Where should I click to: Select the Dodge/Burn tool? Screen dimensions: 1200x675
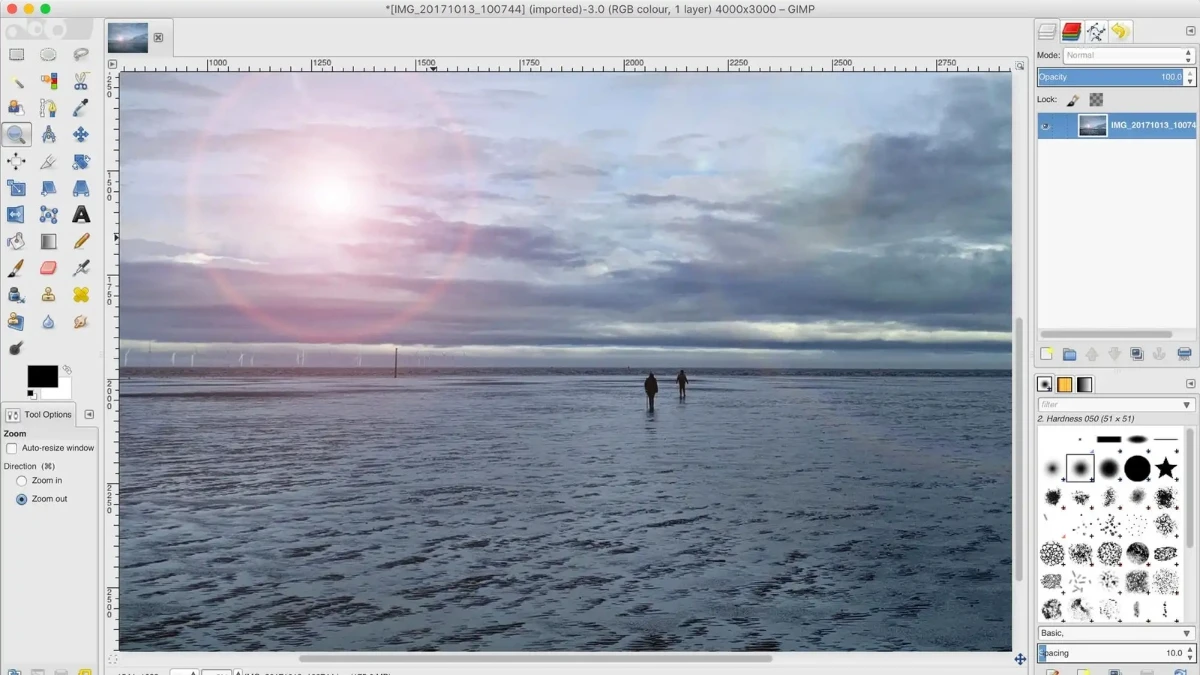(x=16, y=348)
